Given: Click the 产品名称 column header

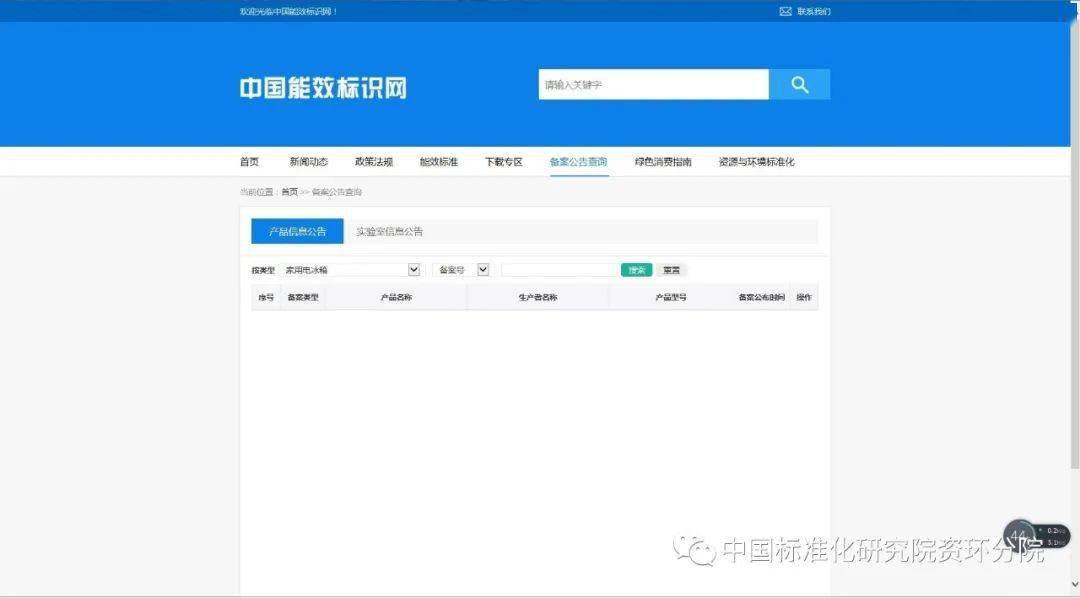Looking at the screenshot, I should click(x=396, y=298).
